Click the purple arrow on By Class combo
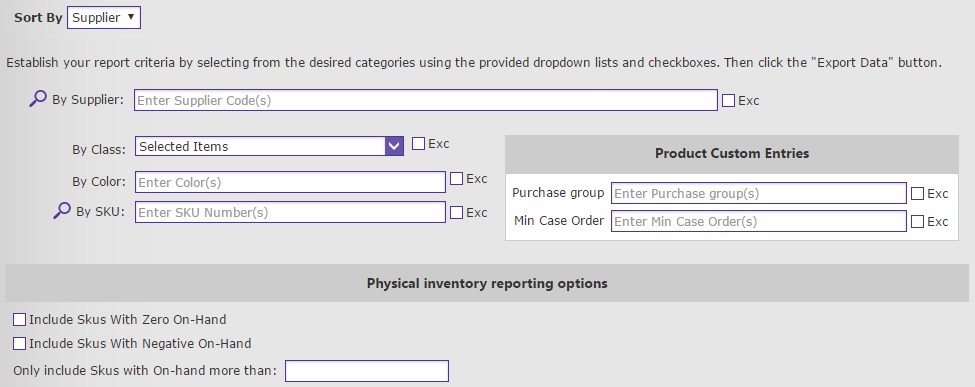 (394, 146)
